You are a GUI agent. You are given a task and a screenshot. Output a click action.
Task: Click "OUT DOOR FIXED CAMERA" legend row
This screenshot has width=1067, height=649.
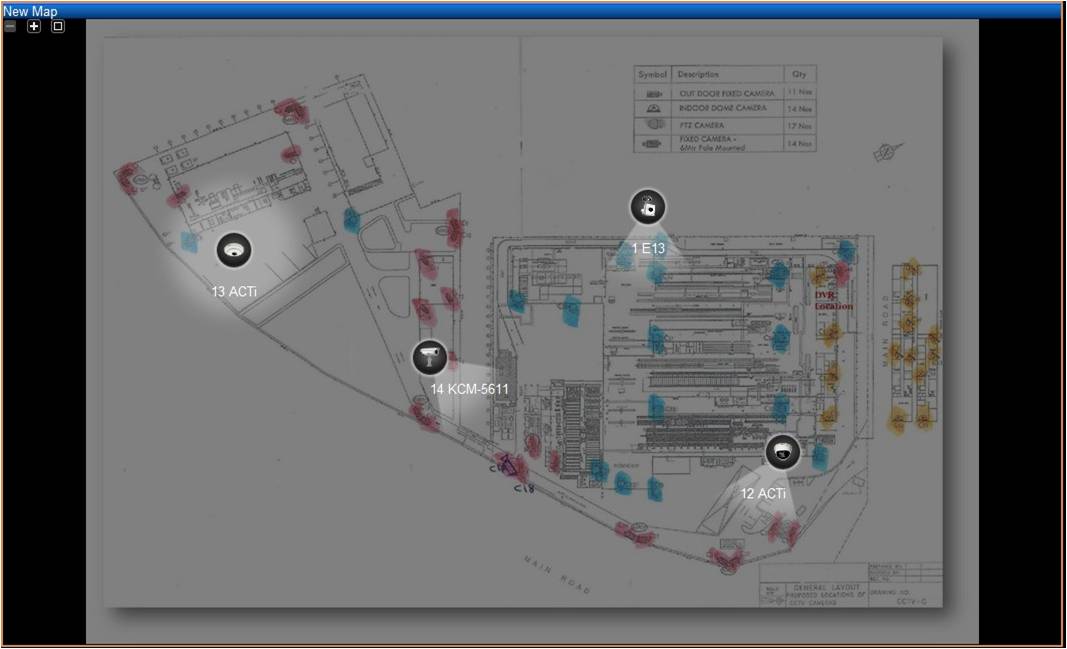(x=725, y=93)
